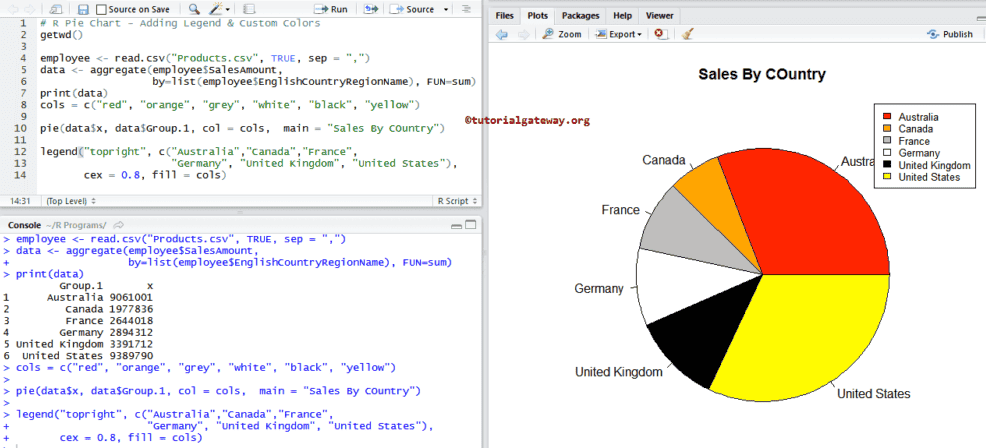Go to previous plot arrow

[503, 34]
